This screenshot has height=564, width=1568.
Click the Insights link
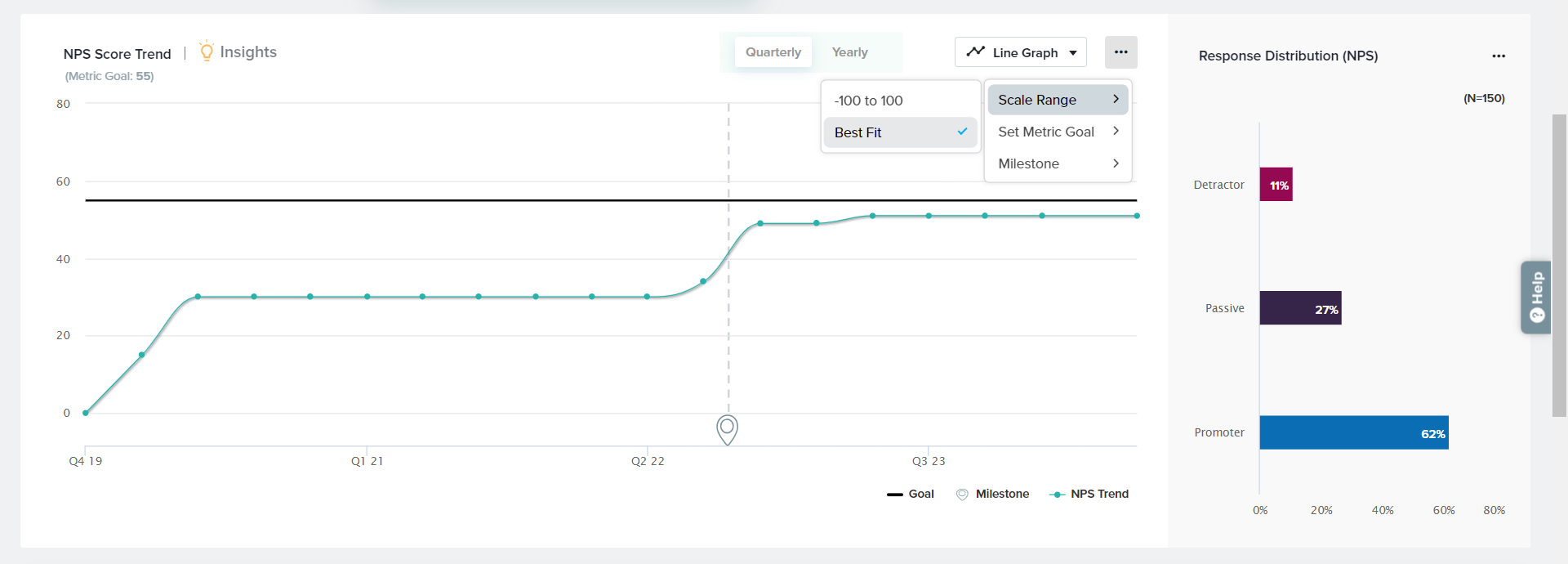[248, 52]
